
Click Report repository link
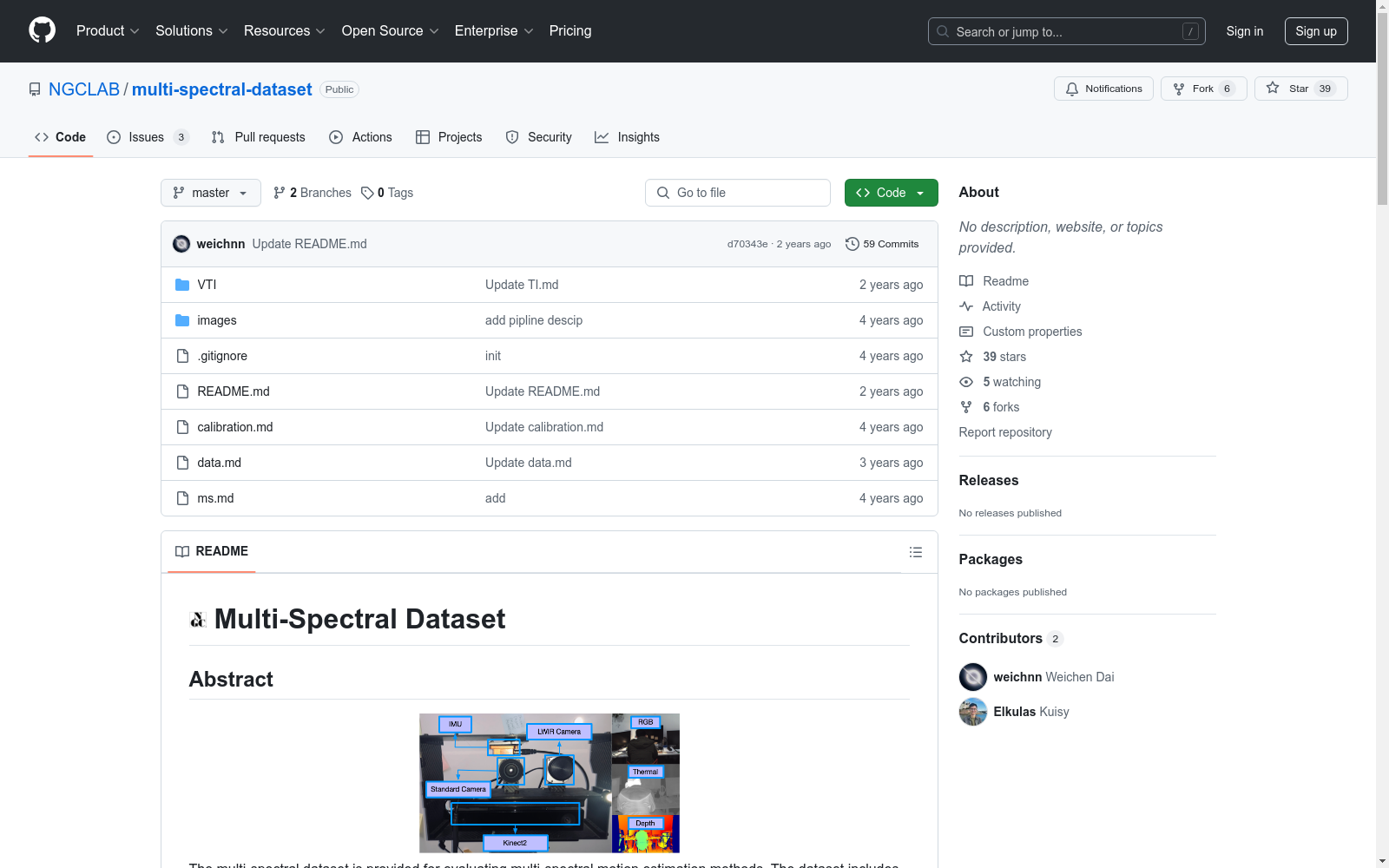pos(1005,432)
